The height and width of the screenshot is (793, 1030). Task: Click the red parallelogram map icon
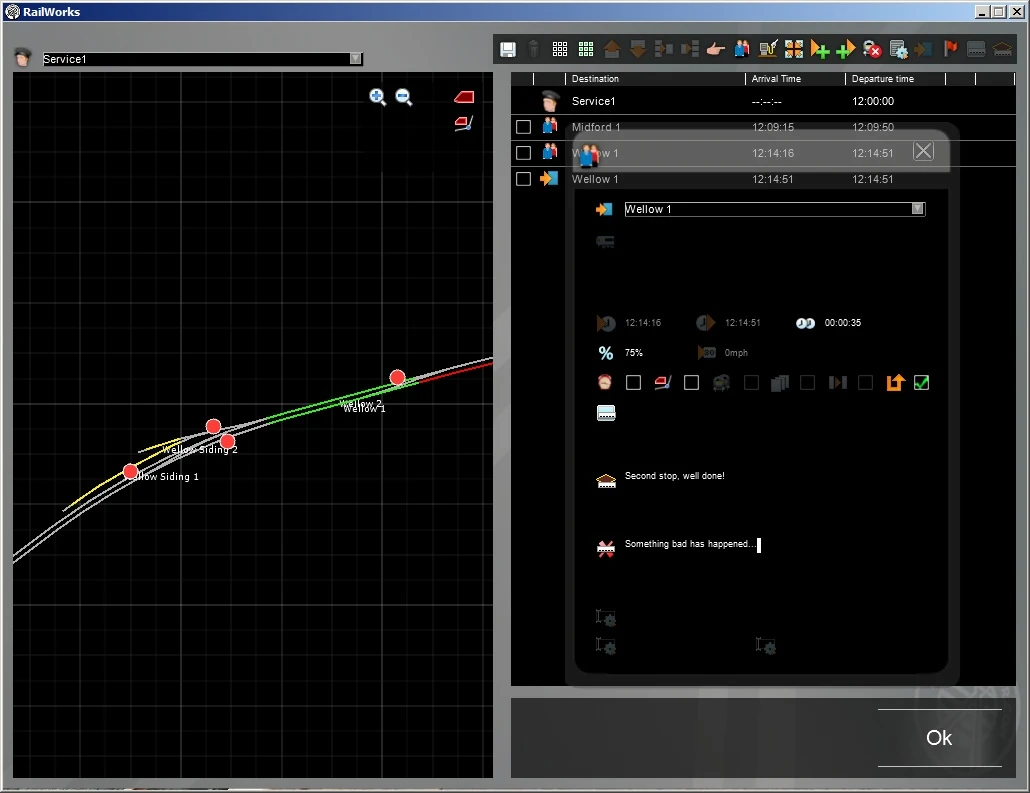pyautogui.click(x=464, y=97)
